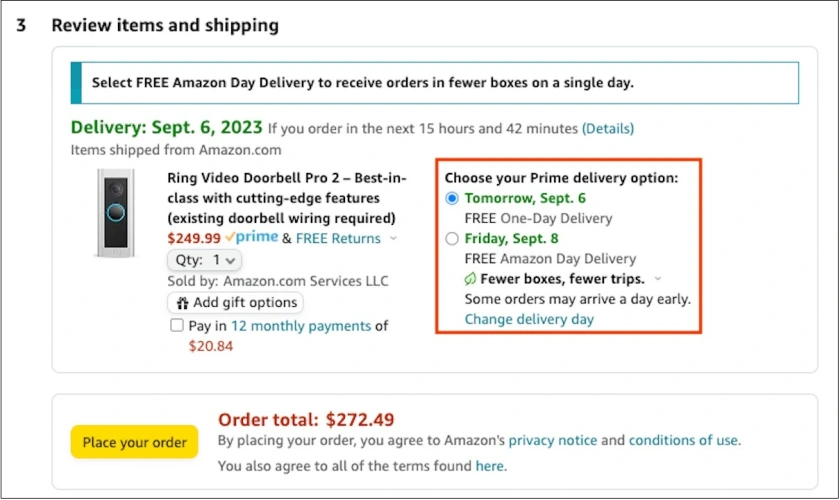Click the "here" terms link
840x500 pixels.
tap(489, 466)
